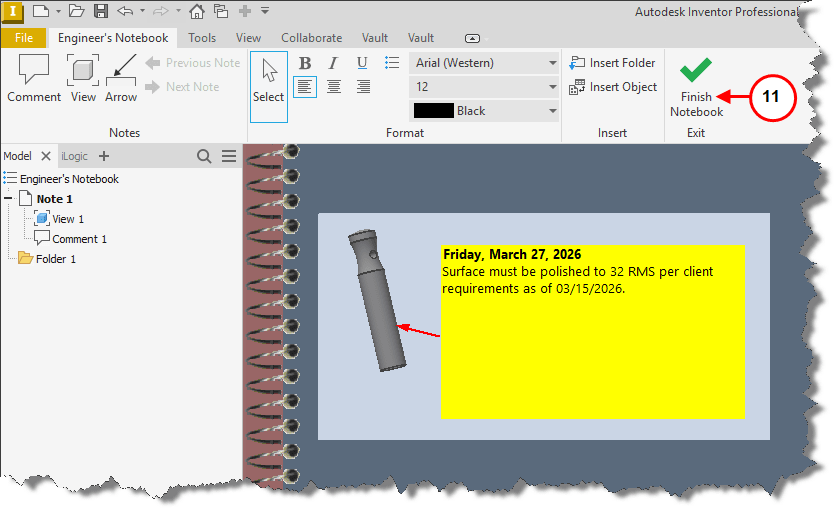Click the Home icon
Image resolution: width=834 pixels, height=508 pixels.
[197, 11]
